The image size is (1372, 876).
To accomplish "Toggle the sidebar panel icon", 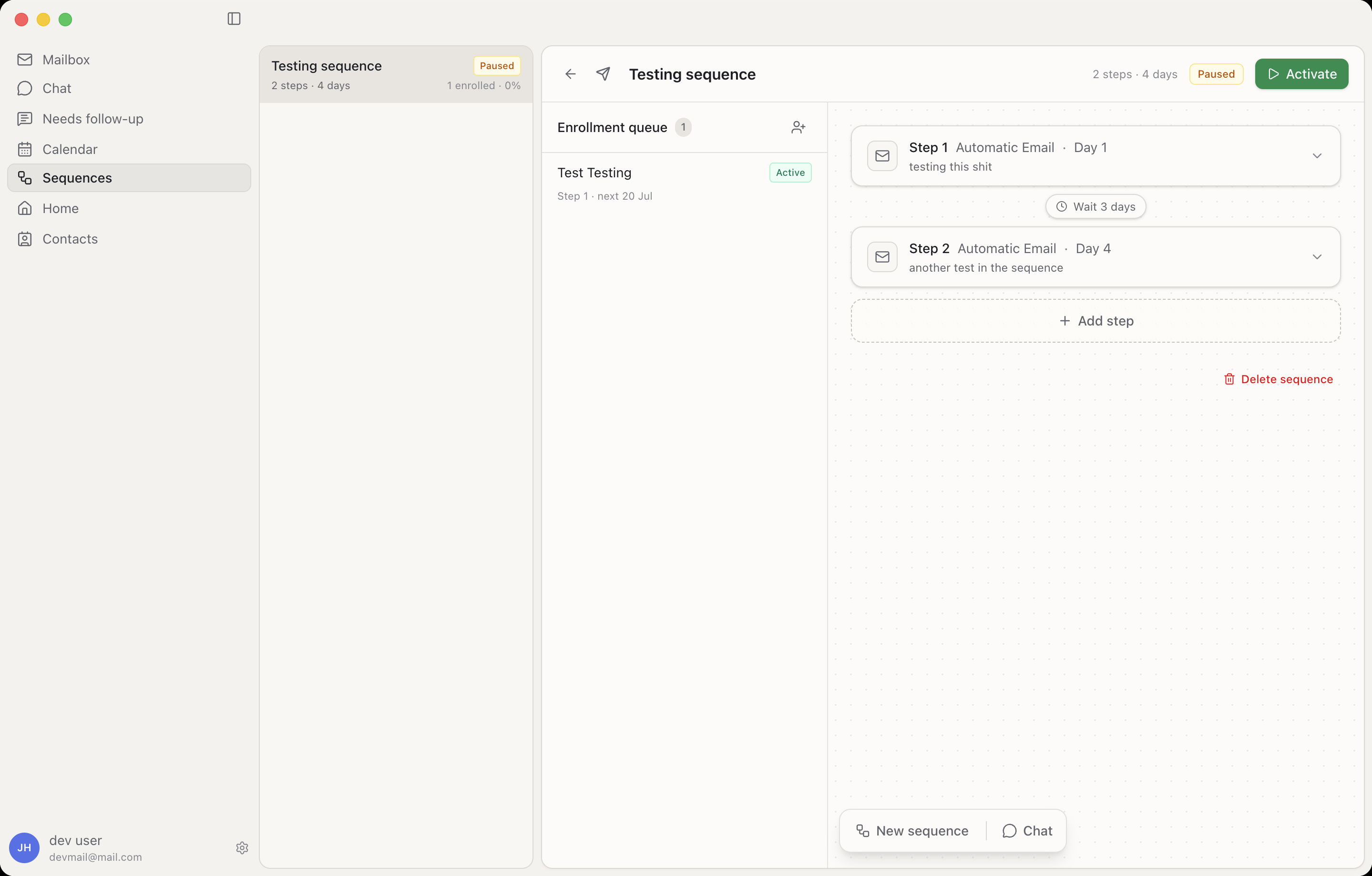I will point(234,19).
